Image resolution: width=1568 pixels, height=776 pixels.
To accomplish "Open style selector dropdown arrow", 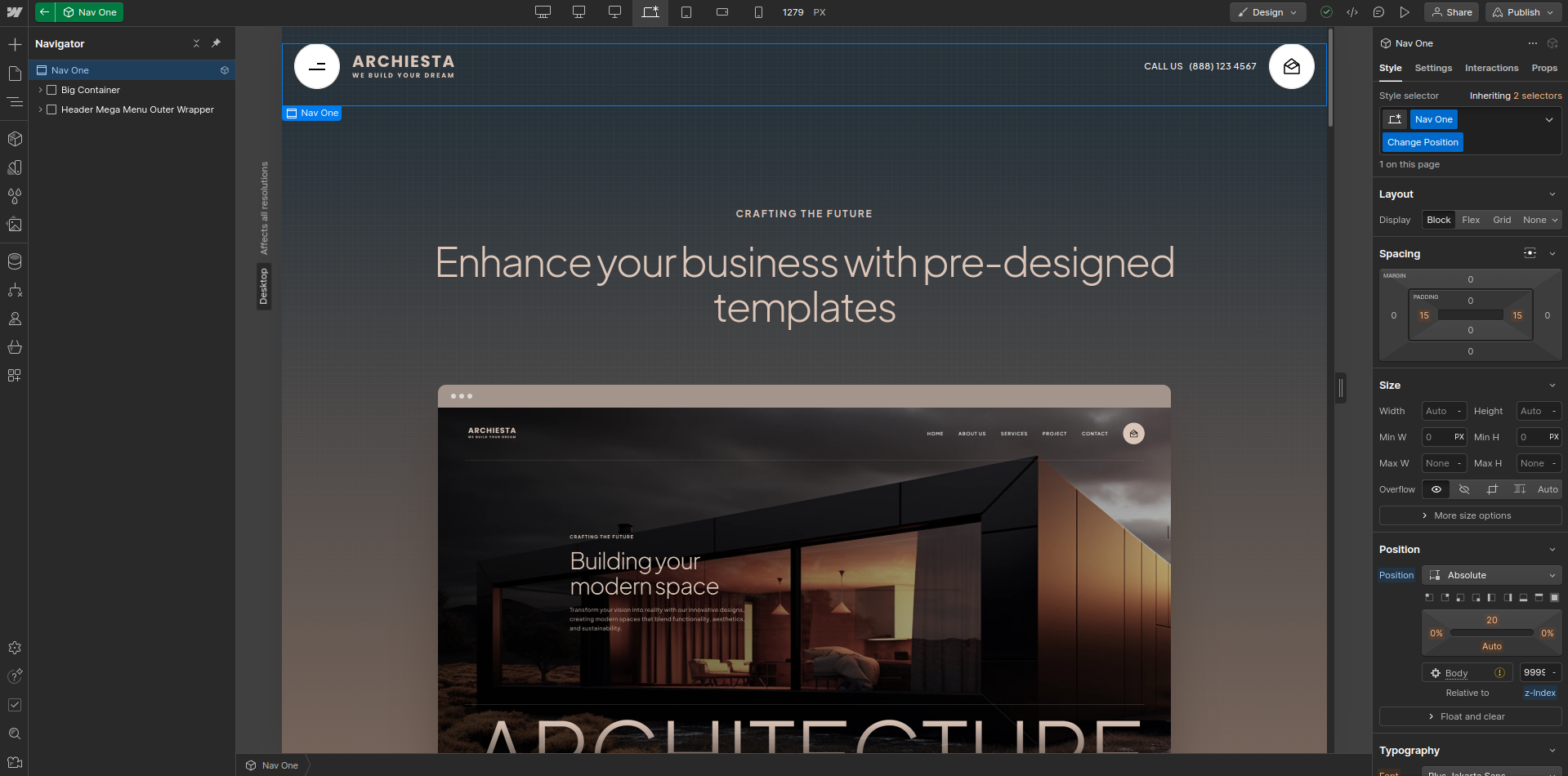I will pos(1548,119).
